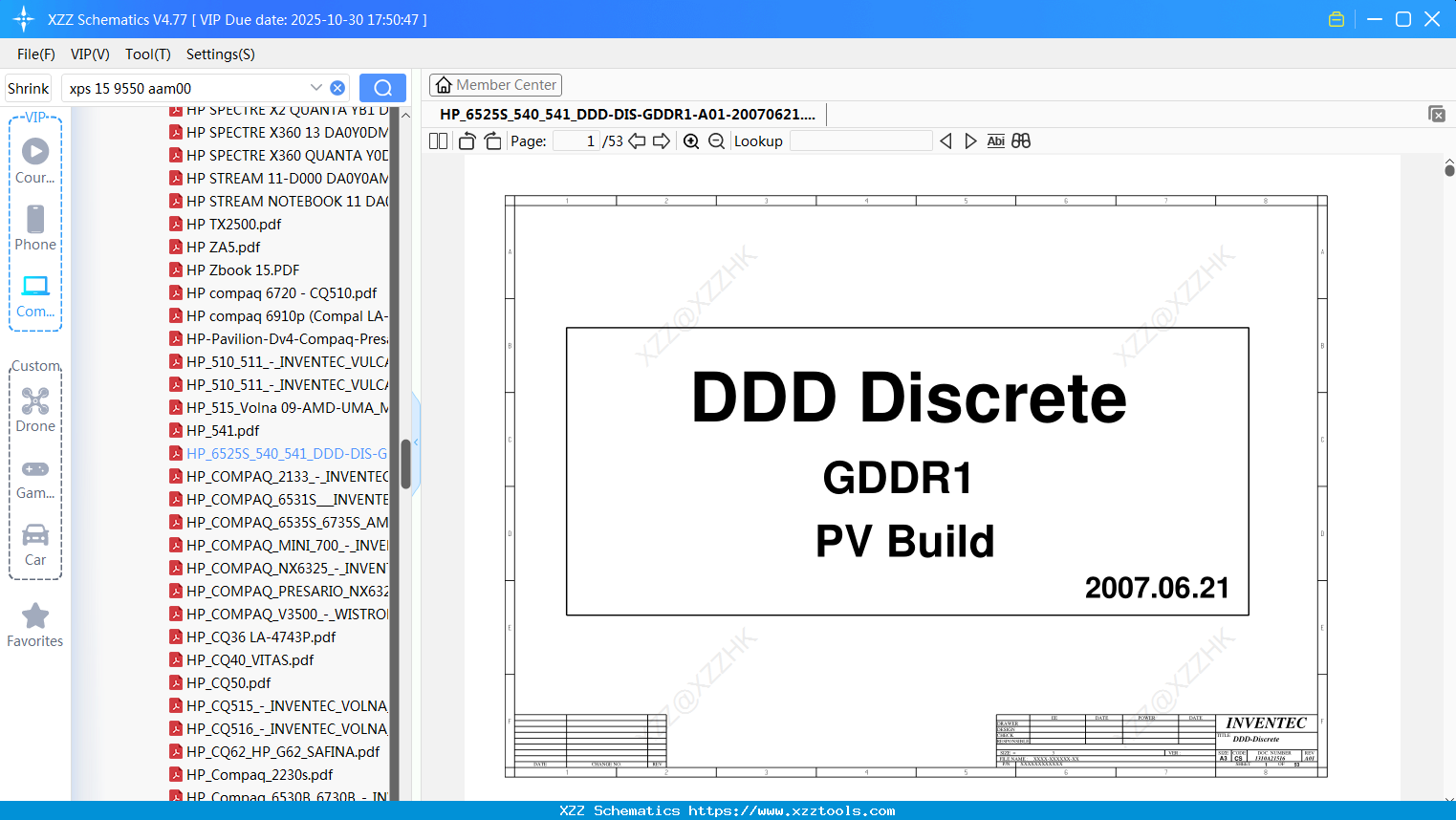Open the Phone sidebar category

pos(35,227)
